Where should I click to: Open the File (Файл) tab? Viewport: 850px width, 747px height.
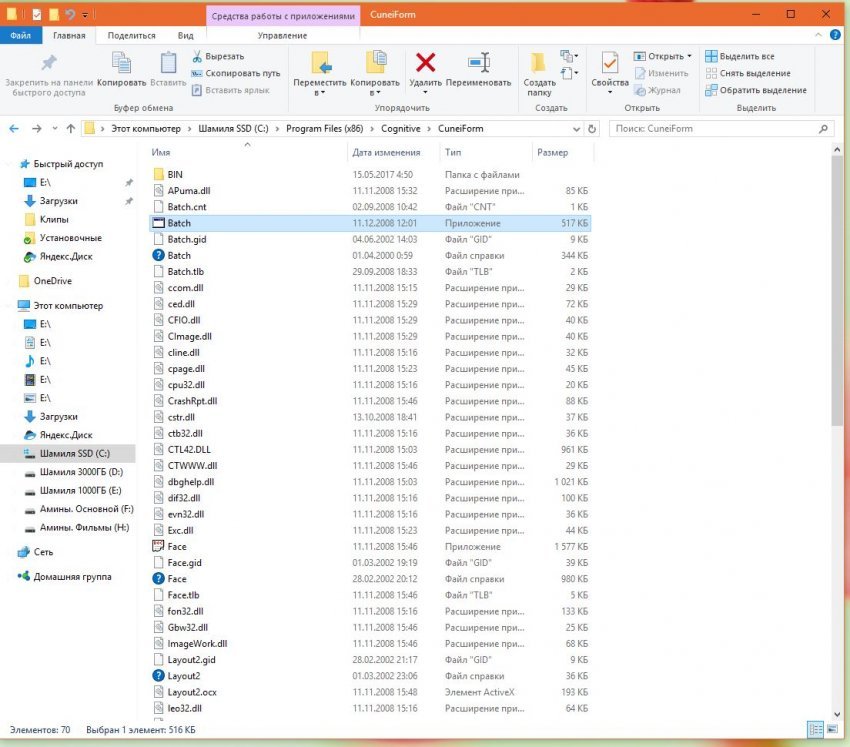[20, 35]
